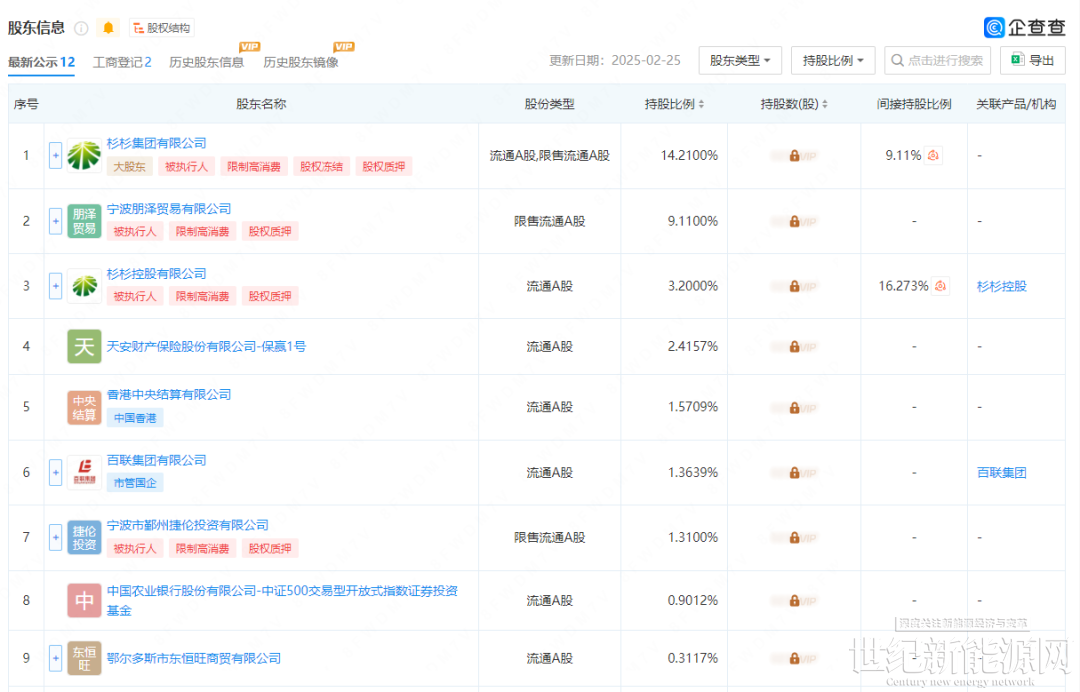Click the orange bell alert icon
The image size is (1080, 692).
[108, 28]
